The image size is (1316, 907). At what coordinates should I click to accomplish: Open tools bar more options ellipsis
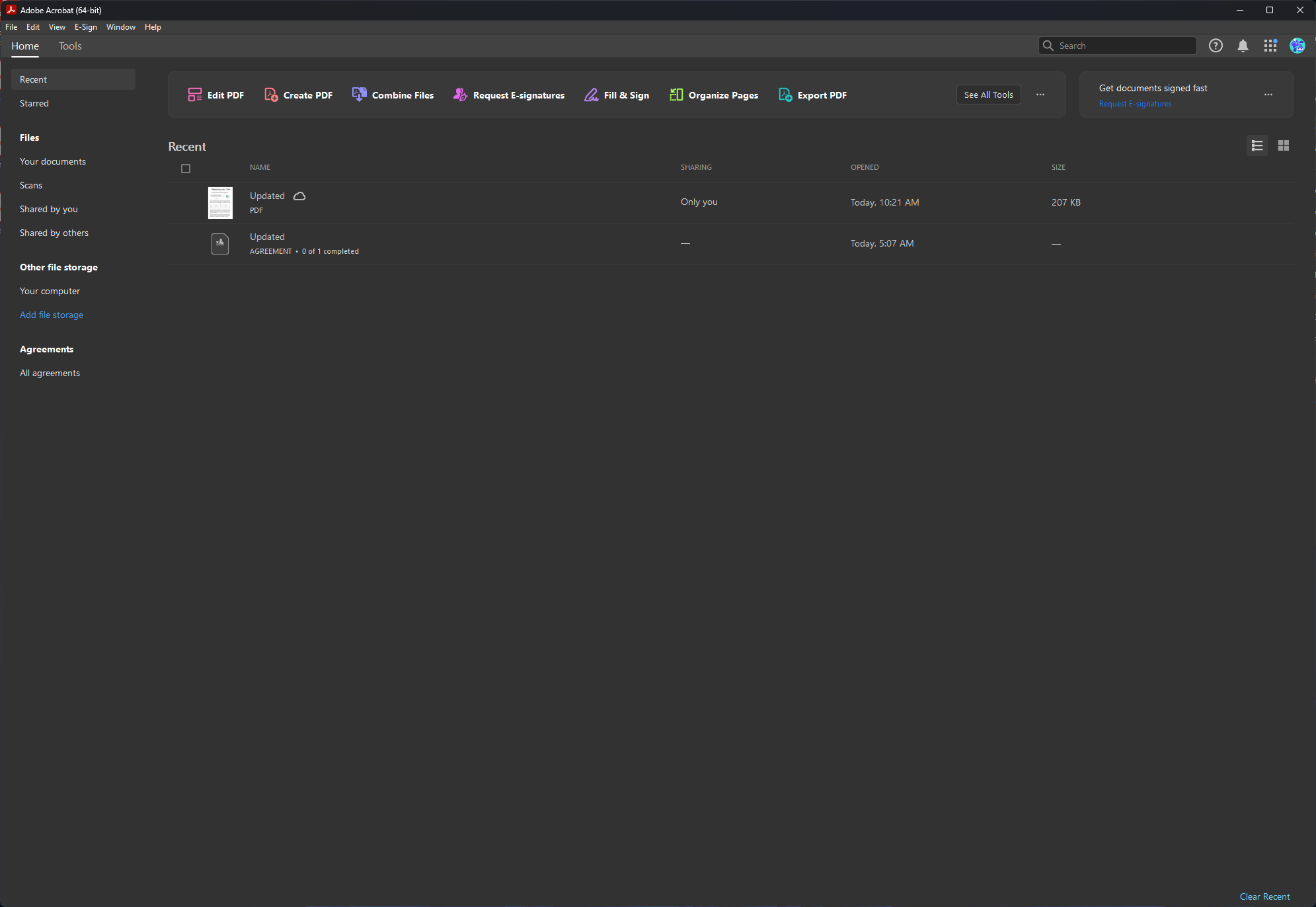point(1040,95)
